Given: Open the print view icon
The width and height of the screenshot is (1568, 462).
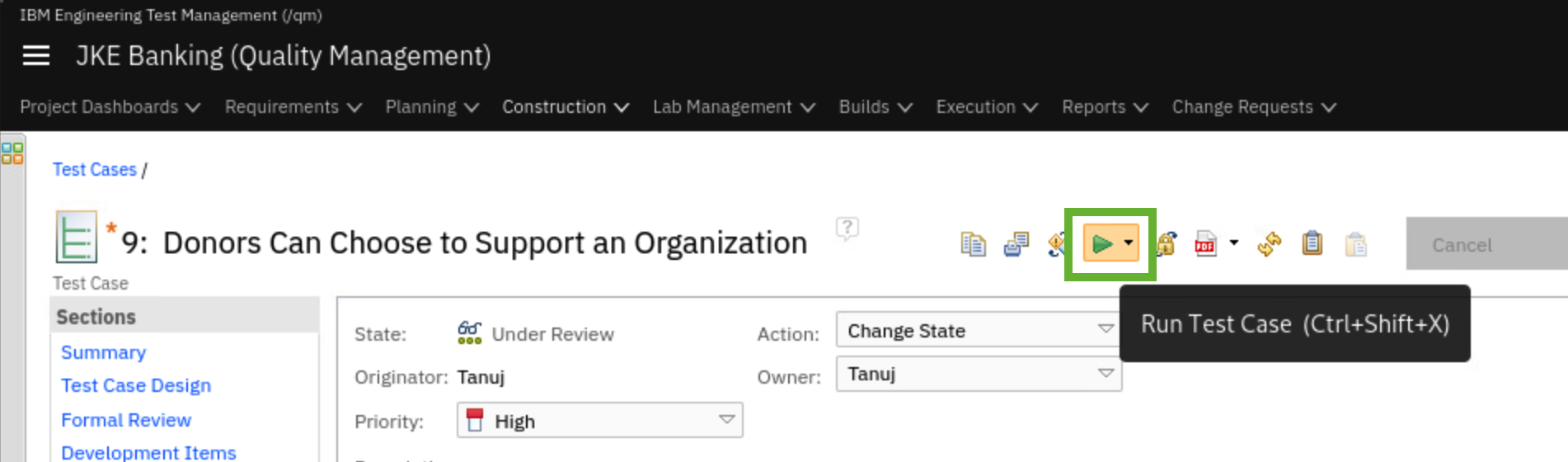Looking at the screenshot, I should coord(1016,244).
